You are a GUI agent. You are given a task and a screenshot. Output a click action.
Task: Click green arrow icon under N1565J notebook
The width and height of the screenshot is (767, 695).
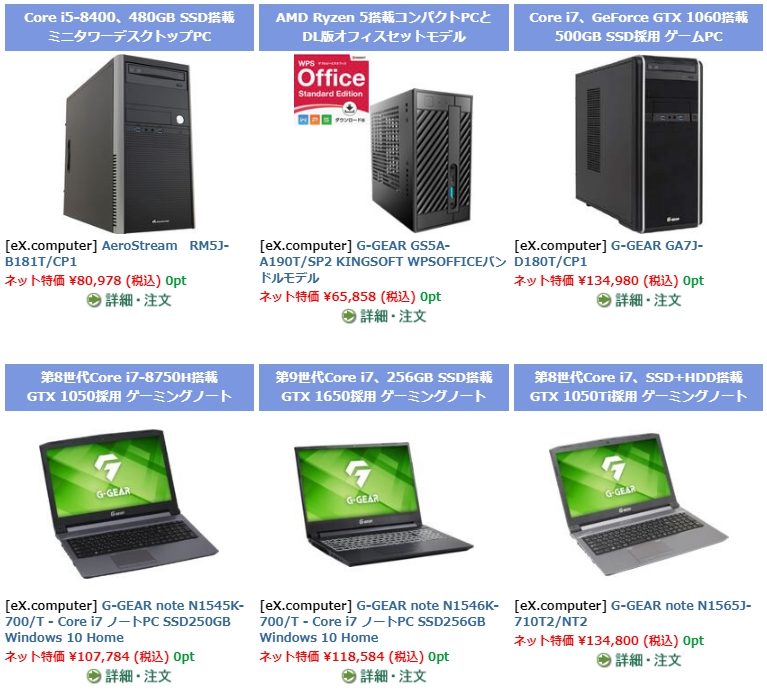click(x=604, y=660)
